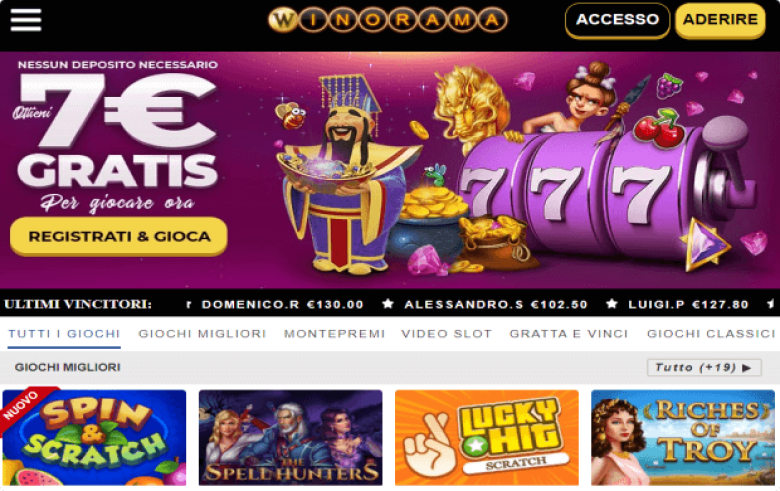This screenshot has width=780, height=491.
Task: Click the 7€ GRATIS promo text
Action: (x=118, y=132)
